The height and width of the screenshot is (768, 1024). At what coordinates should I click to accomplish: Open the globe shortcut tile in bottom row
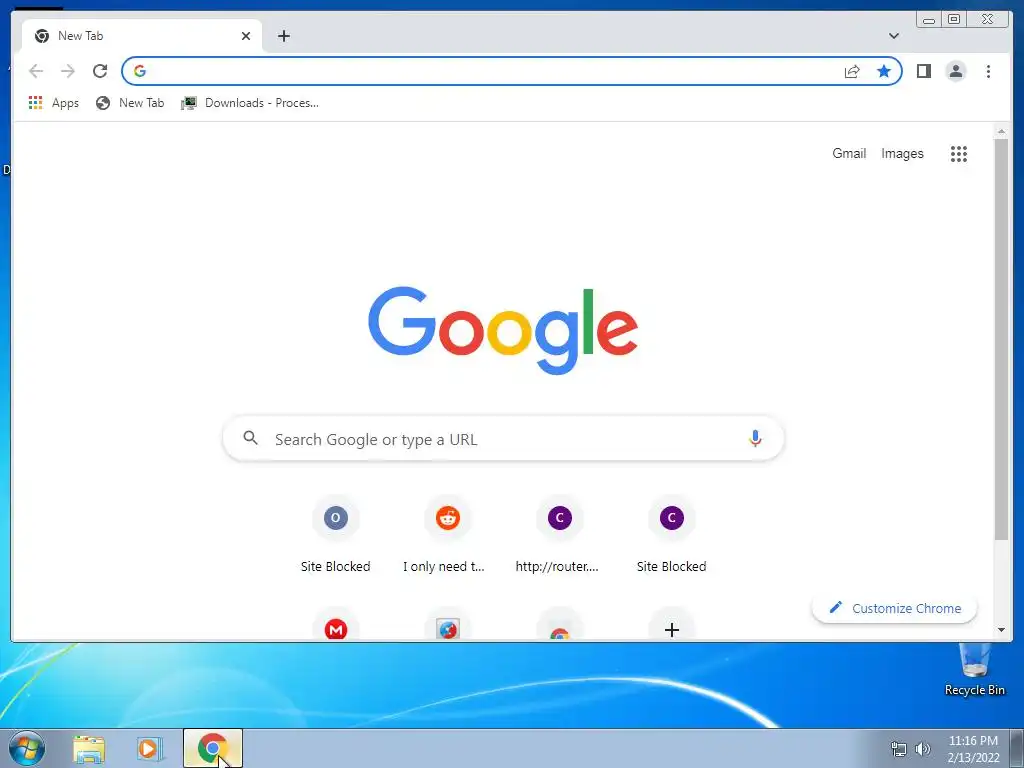448,628
